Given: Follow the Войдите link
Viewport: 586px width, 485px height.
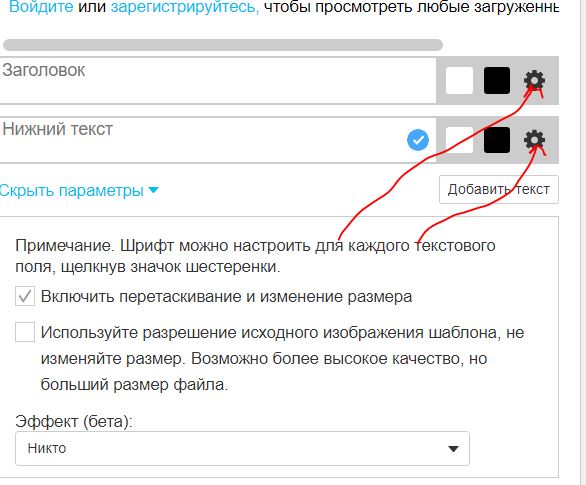Looking at the screenshot, I should [41, 7].
